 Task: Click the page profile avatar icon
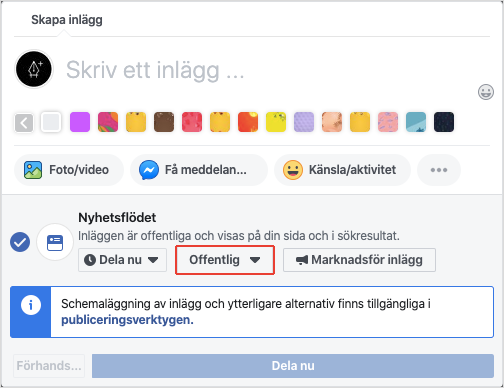tap(34, 69)
